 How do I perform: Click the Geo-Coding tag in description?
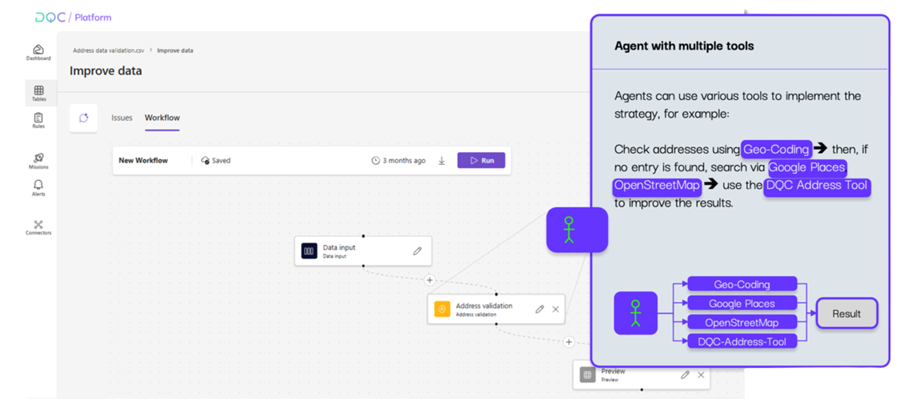click(777, 149)
